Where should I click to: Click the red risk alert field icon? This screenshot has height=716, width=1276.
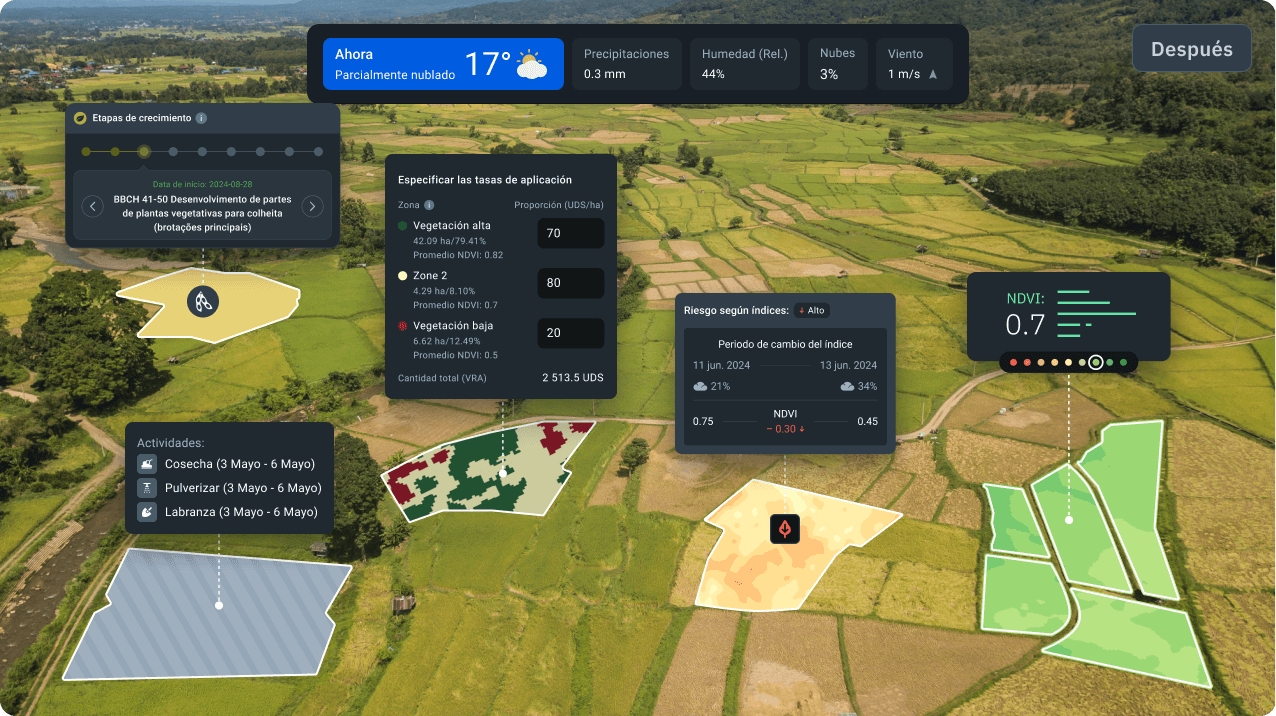click(786, 528)
